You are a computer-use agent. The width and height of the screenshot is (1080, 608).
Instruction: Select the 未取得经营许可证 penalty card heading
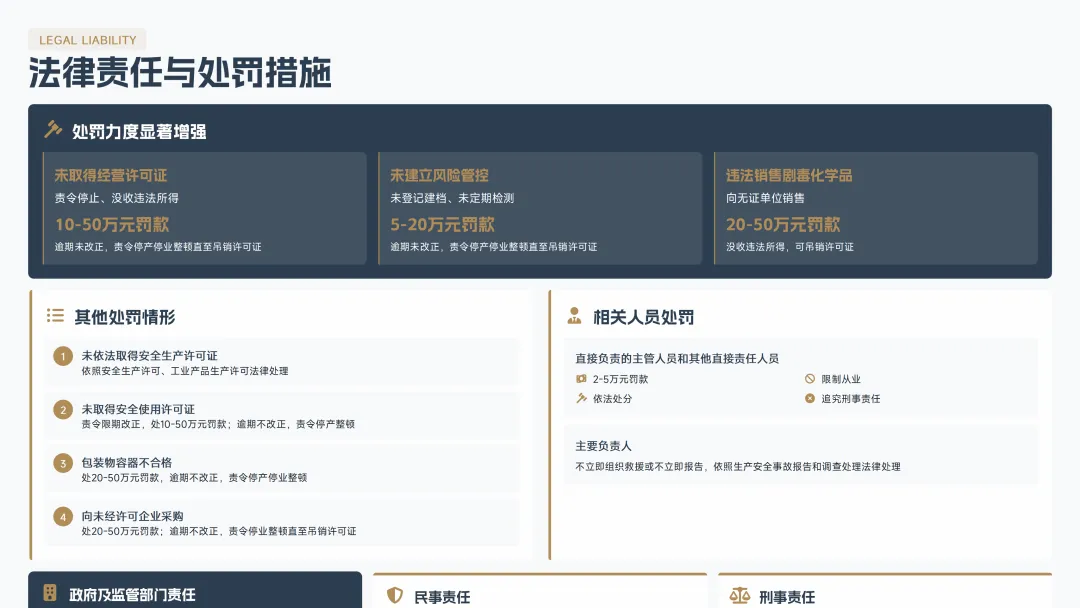coord(111,175)
